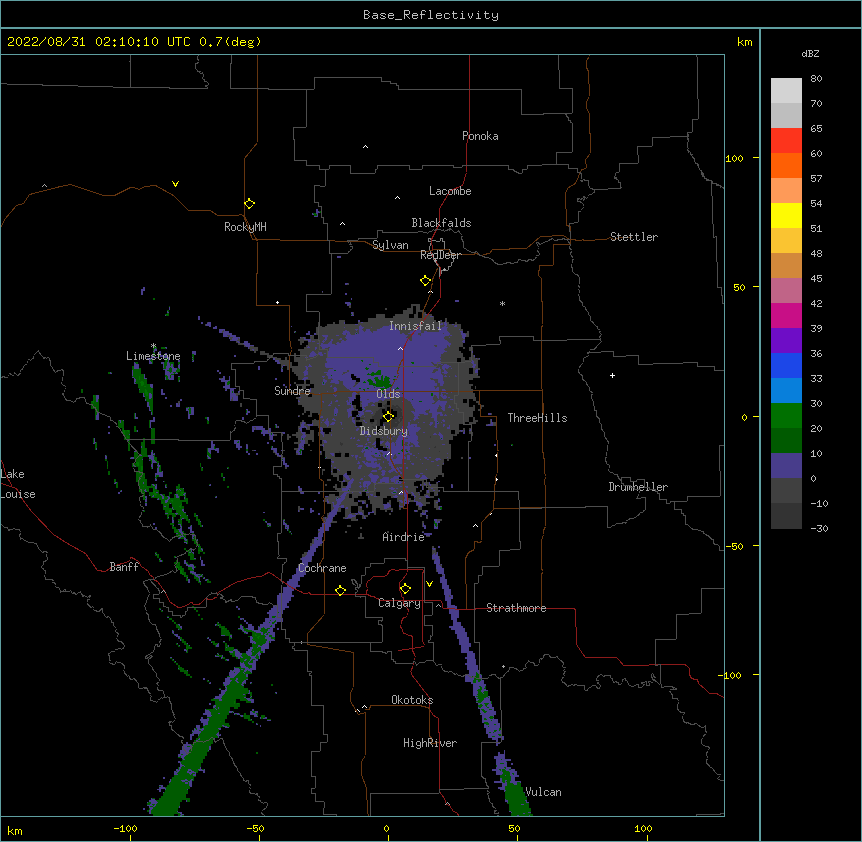Click the -100 horizontal axis tick label
Image resolution: width=862 pixels, height=842 pixels.
tap(125, 828)
